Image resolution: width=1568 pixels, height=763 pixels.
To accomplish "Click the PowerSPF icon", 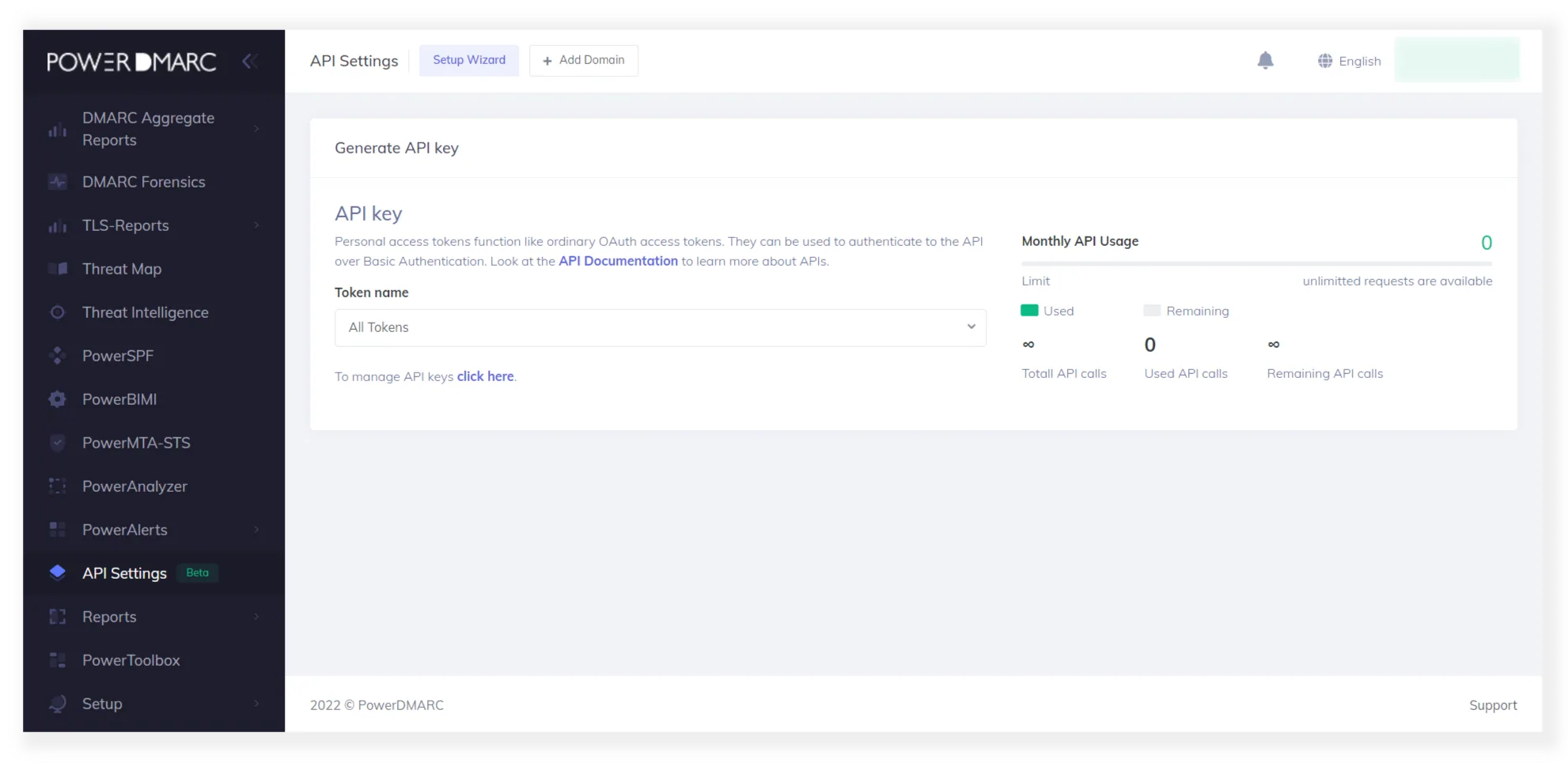I will coord(57,356).
